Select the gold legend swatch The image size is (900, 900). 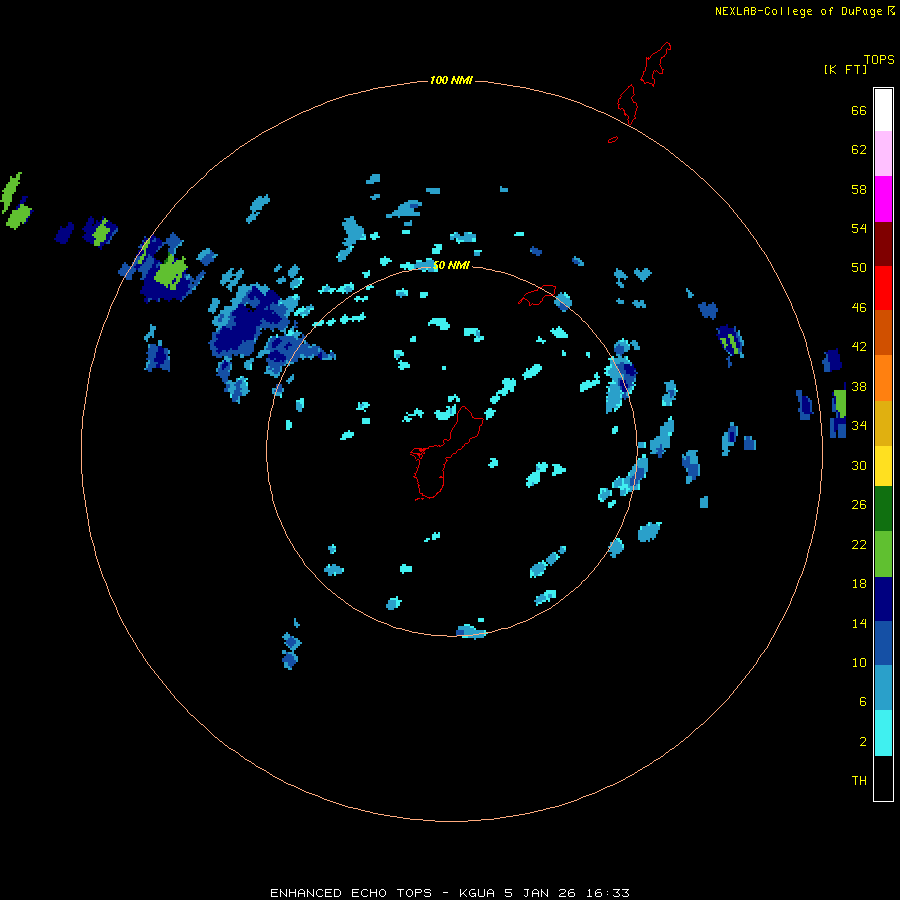pos(883,423)
